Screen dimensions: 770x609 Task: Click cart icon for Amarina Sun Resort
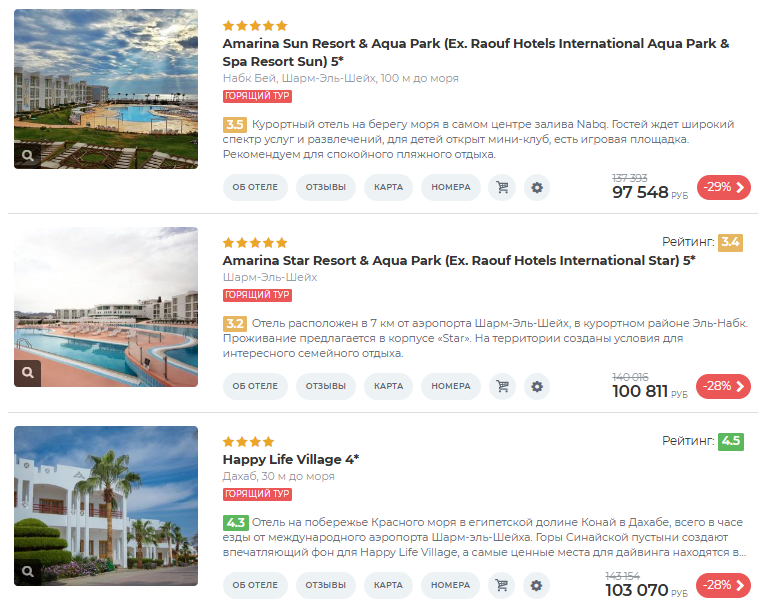(x=502, y=187)
